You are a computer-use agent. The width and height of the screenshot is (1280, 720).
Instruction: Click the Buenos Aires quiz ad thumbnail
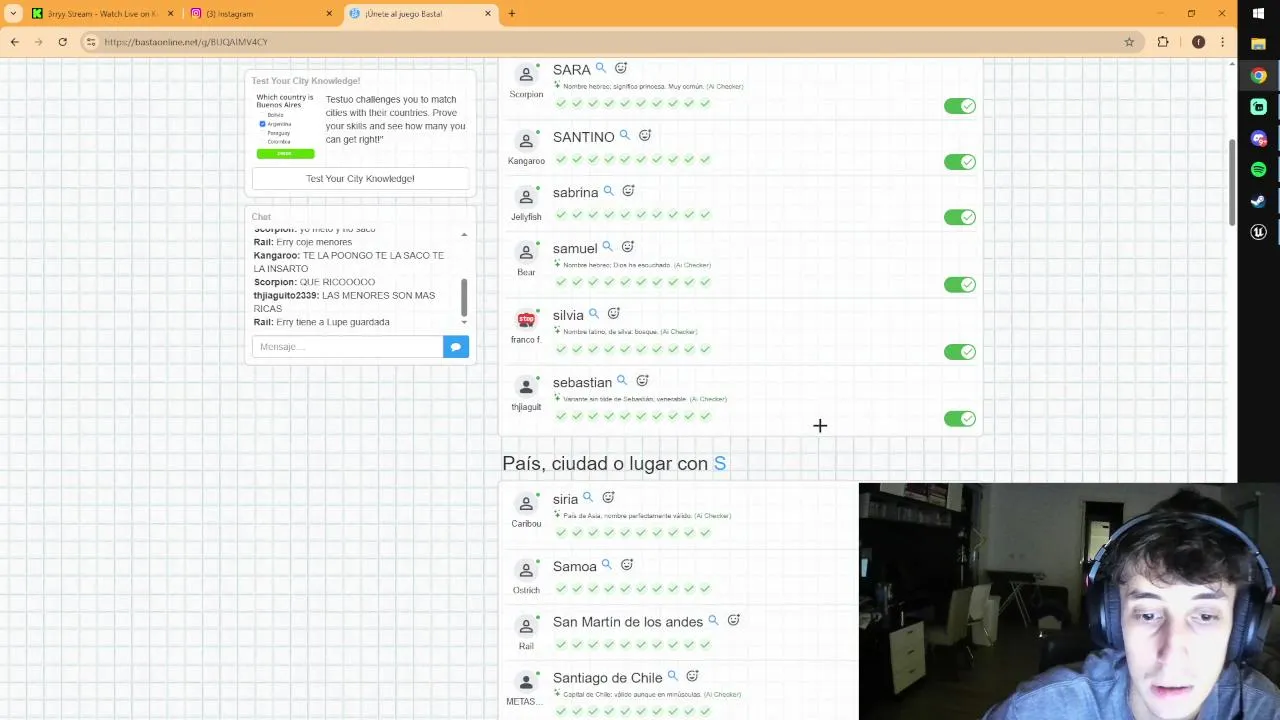coord(285,126)
